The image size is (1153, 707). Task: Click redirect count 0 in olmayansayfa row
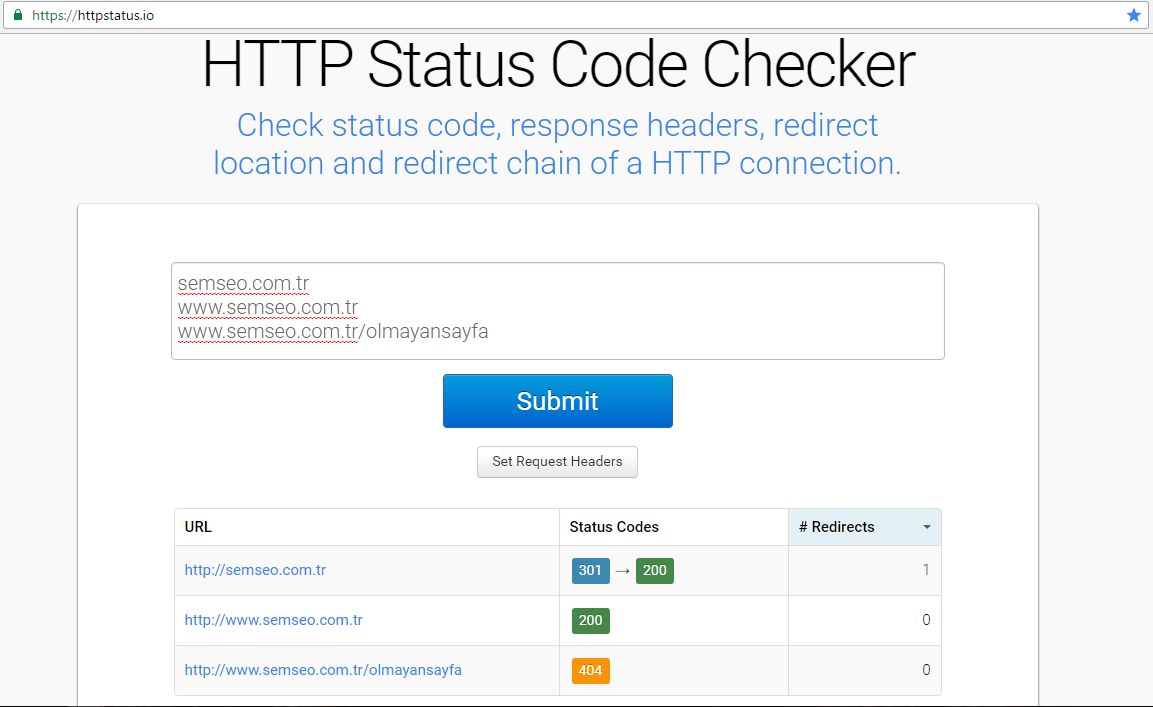pos(926,670)
